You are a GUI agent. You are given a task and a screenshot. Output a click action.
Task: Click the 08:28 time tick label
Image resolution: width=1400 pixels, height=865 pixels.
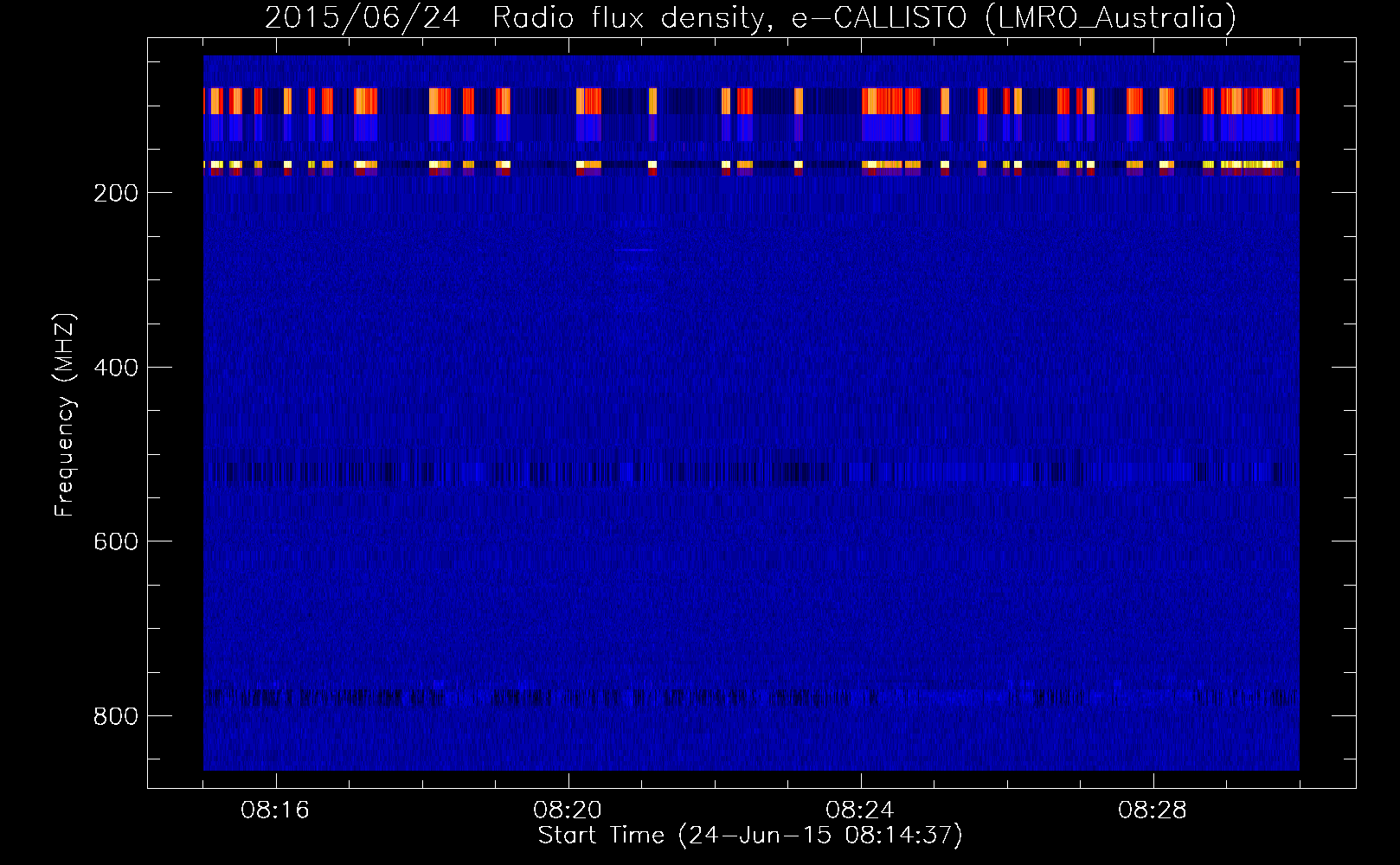point(1153,811)
